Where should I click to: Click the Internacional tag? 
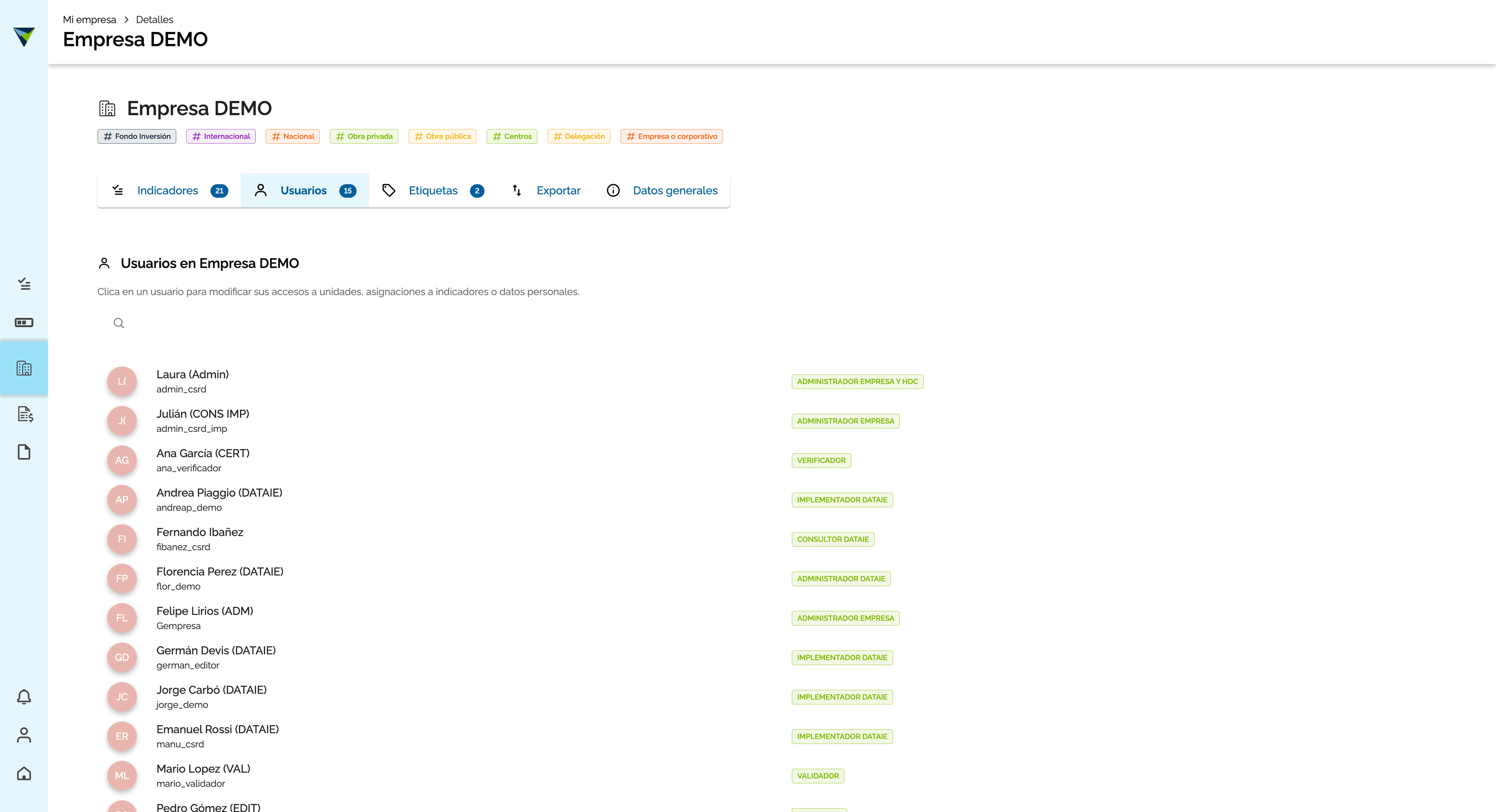tap(221, 136)
